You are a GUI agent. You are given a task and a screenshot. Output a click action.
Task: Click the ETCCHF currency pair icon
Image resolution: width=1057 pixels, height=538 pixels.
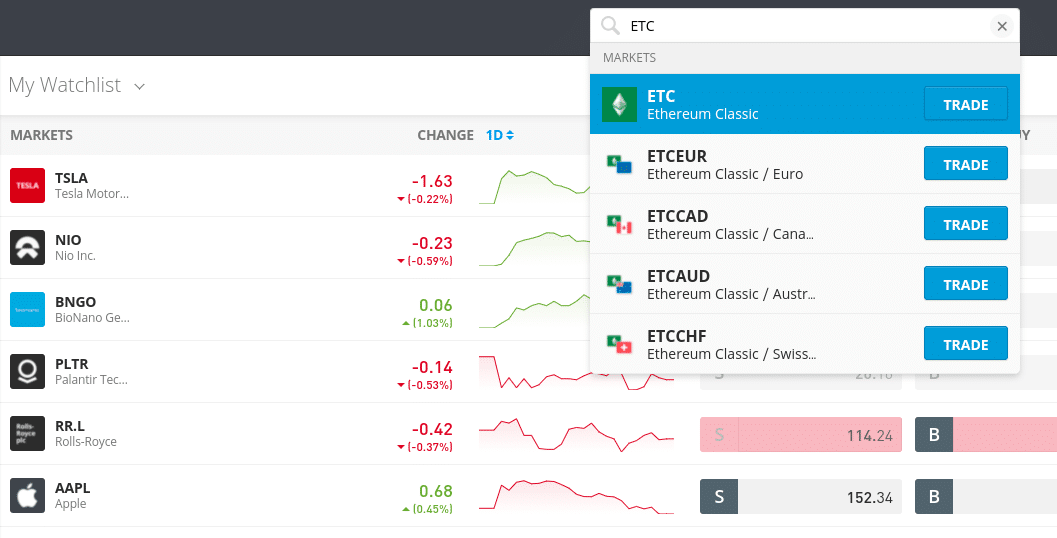619,345
